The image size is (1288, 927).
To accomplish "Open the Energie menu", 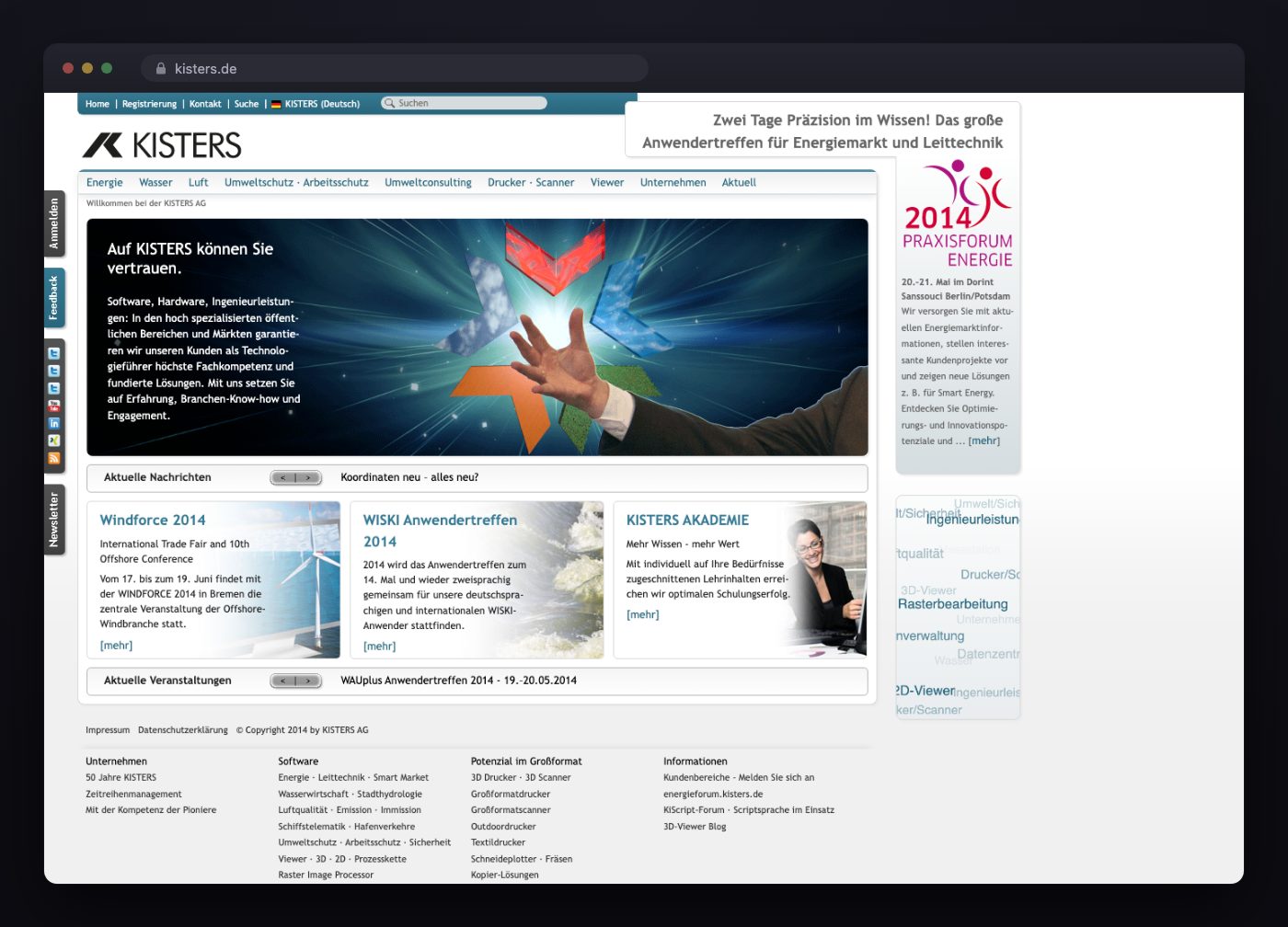I will tap(105, 182).
